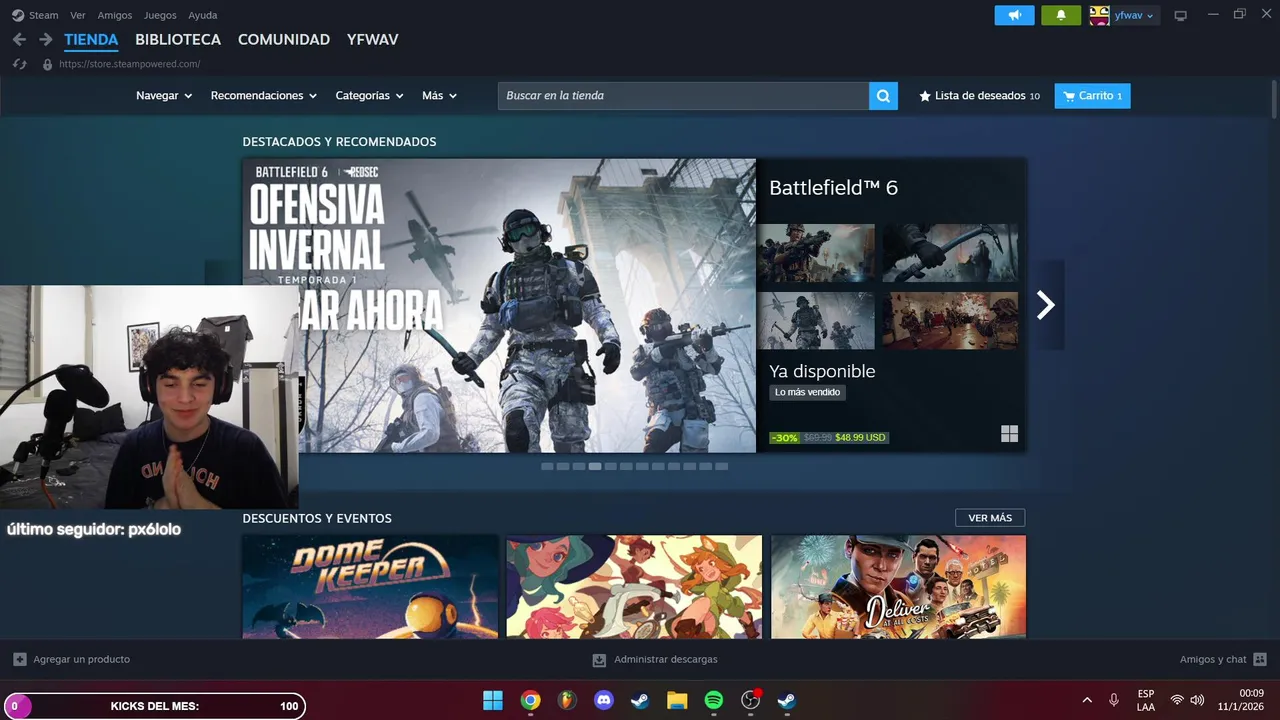1280x720 pixels.
Task: Switch to the COMUNIDAD tab
Action: click(x=284, y=40)
